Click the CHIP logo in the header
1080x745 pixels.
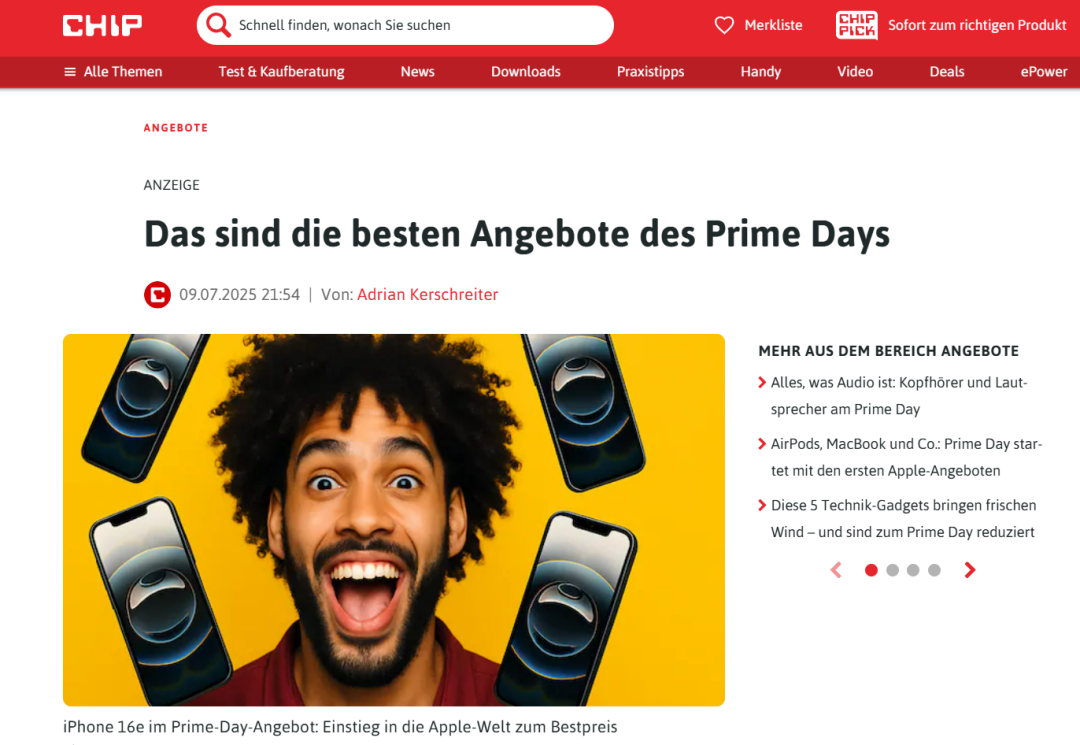click(x=102, y=25)
